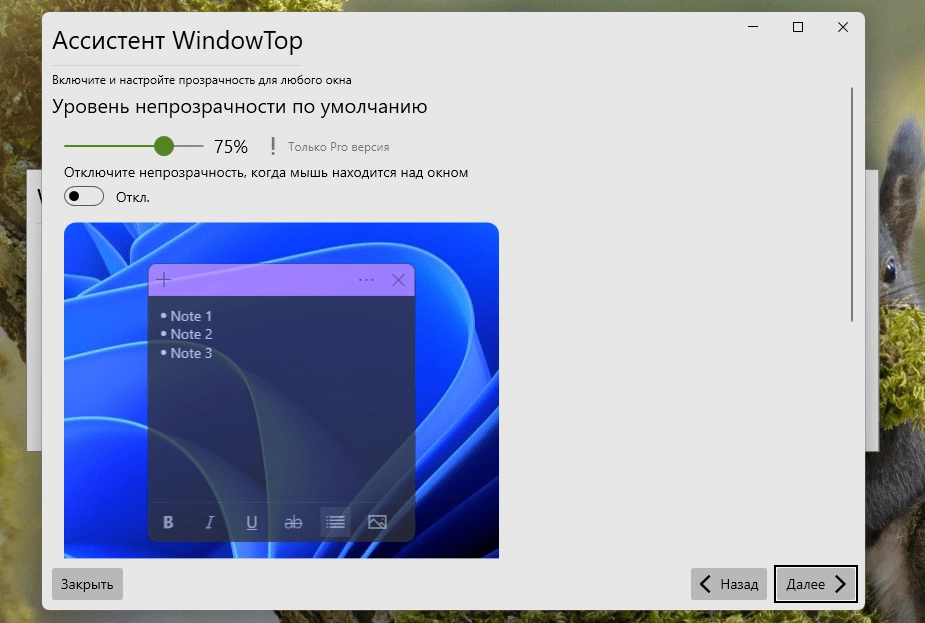The height and width of the screenshot is (623, 925).
Task: Go to the next step with Далее
Action: [815, 584]
